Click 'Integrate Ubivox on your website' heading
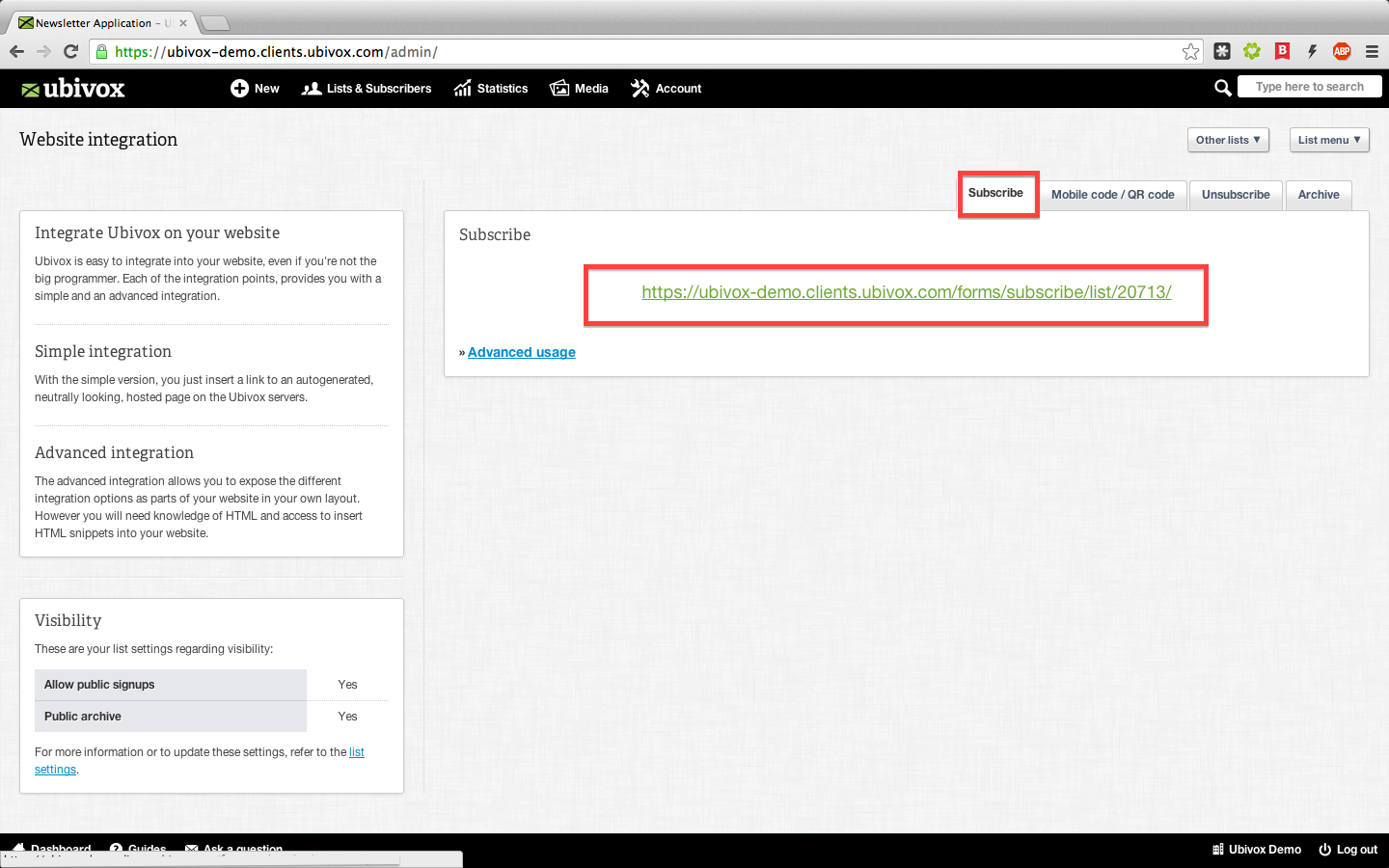1389x868 pixels. [x=157, y=233]
